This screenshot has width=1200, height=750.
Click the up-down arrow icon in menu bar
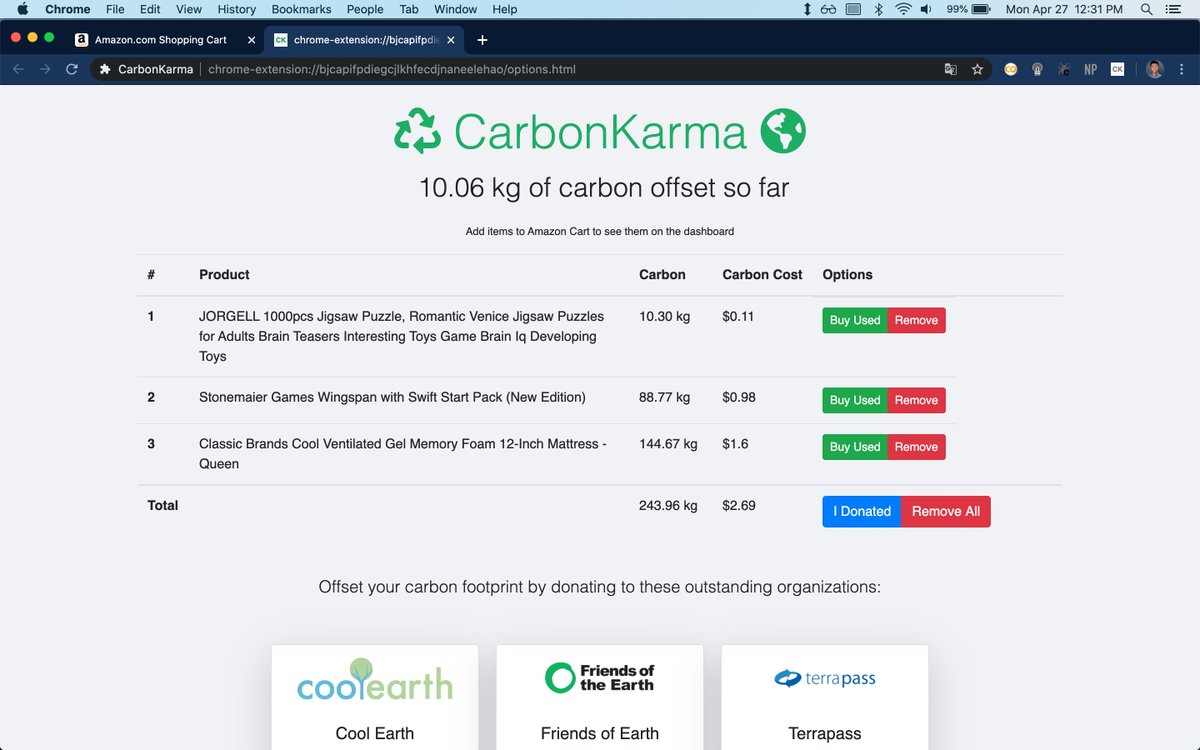pos(807,9)
